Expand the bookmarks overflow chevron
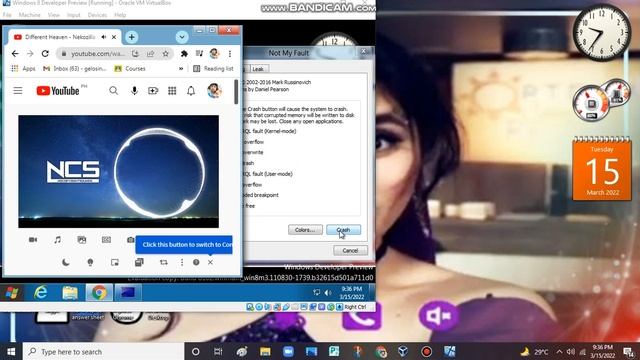 coord(181,69)
